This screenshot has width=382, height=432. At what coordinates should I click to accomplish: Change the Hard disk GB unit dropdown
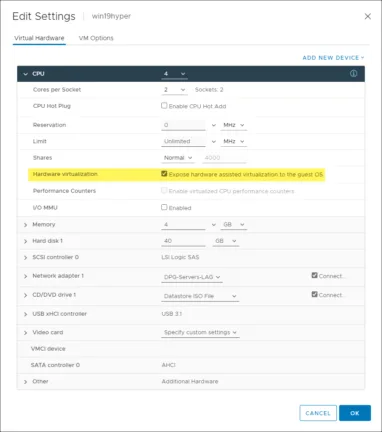[226, 241]
